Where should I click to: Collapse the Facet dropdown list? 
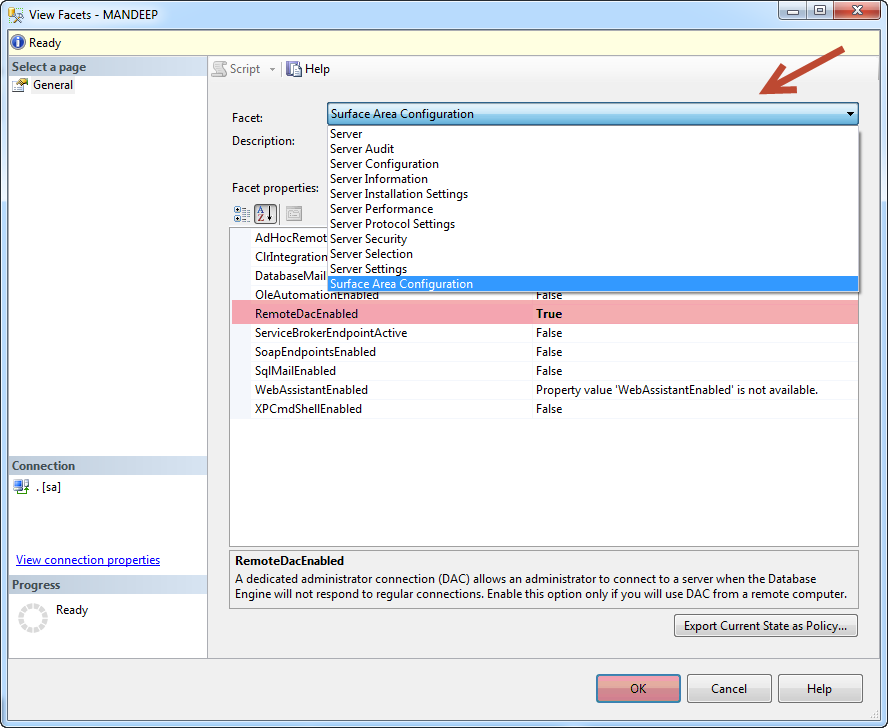click(850, 114)
